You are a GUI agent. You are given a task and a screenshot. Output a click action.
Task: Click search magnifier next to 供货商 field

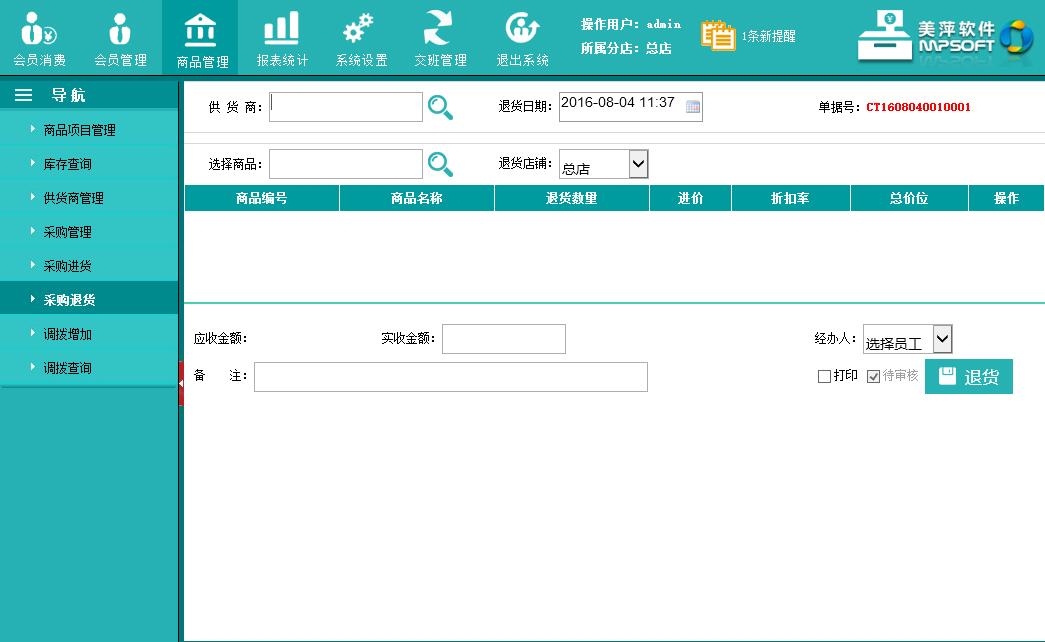point(441,107)
